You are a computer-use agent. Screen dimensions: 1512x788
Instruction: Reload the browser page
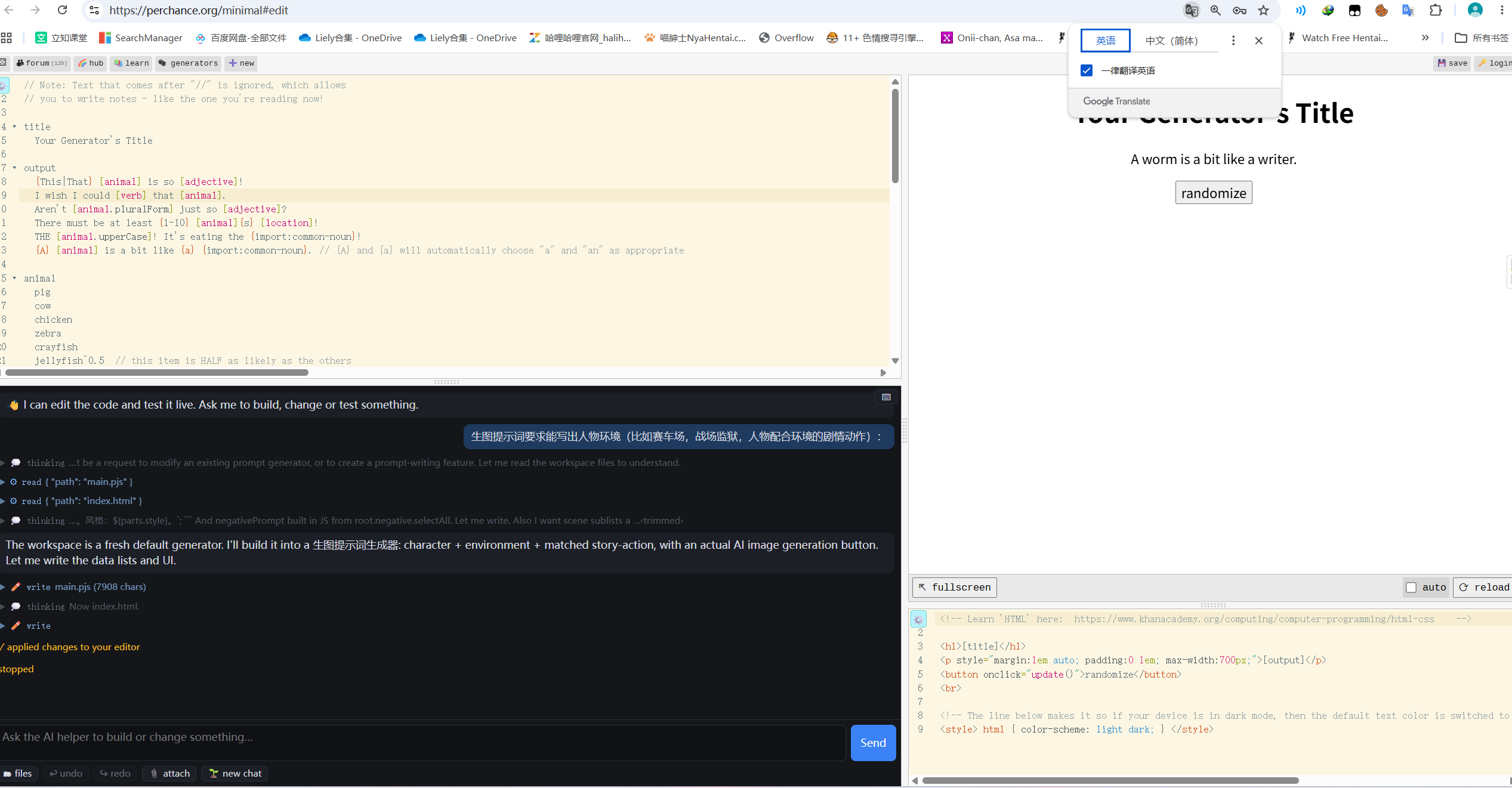62,10
